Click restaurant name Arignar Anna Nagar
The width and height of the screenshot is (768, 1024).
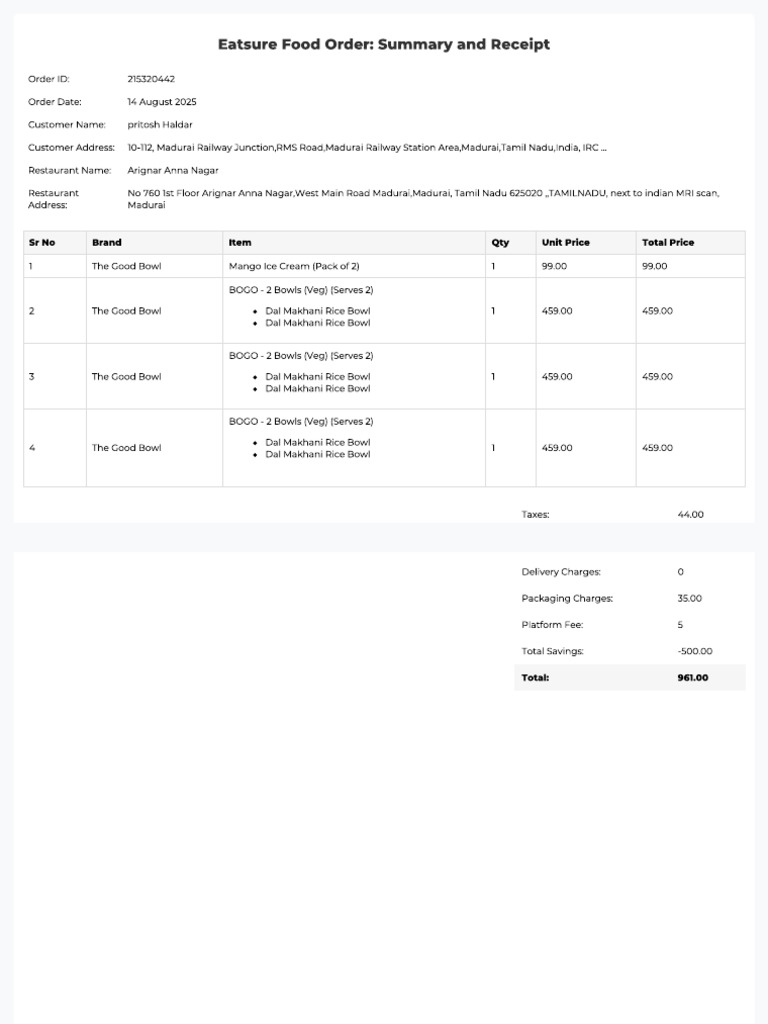pos(173,170)
